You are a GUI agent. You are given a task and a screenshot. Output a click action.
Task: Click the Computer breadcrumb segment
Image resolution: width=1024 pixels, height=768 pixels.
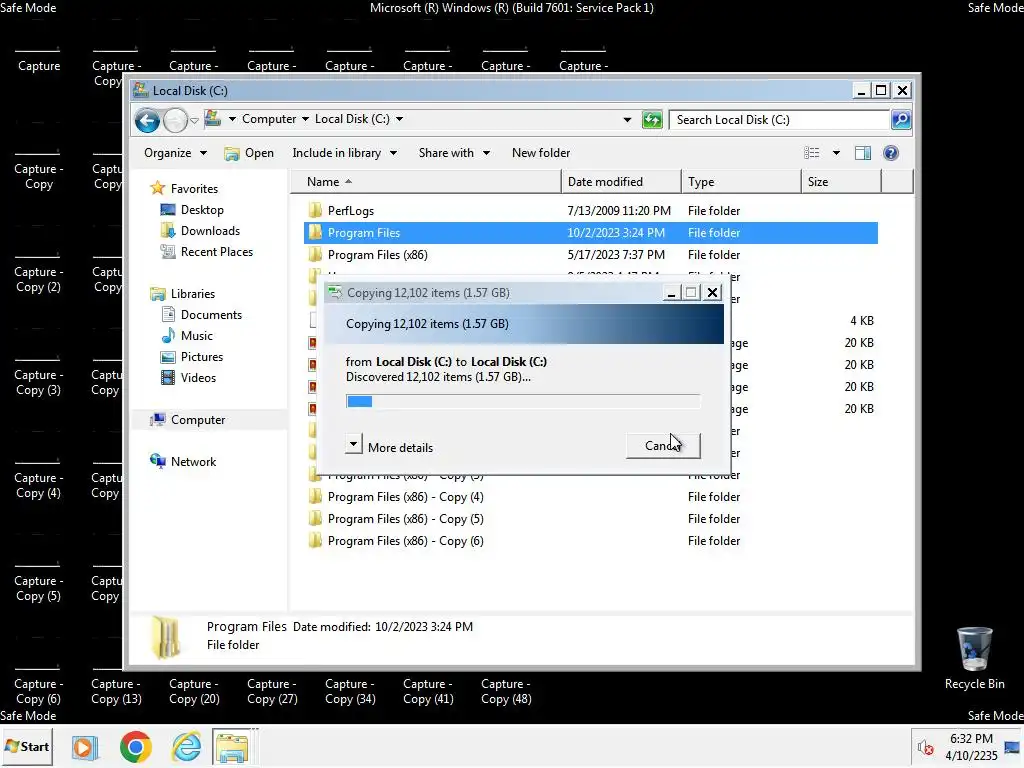269,119
